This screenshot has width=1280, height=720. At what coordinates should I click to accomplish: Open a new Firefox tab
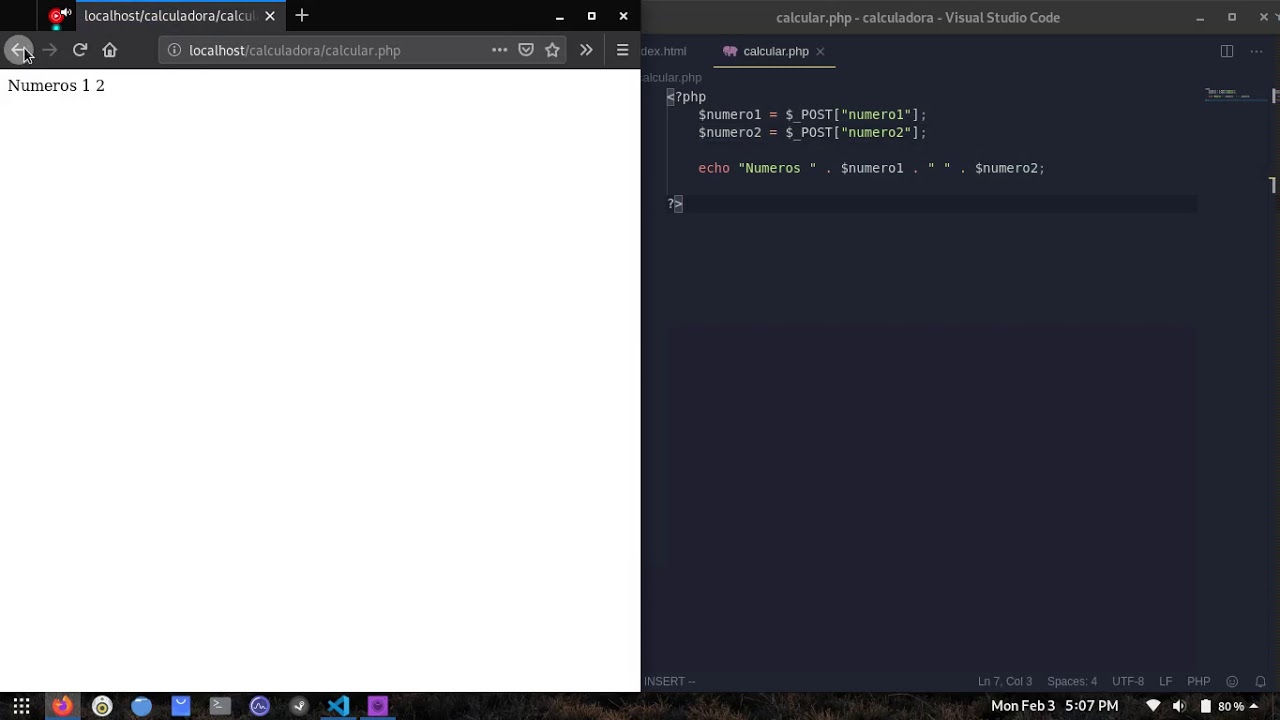coord(302,16)
